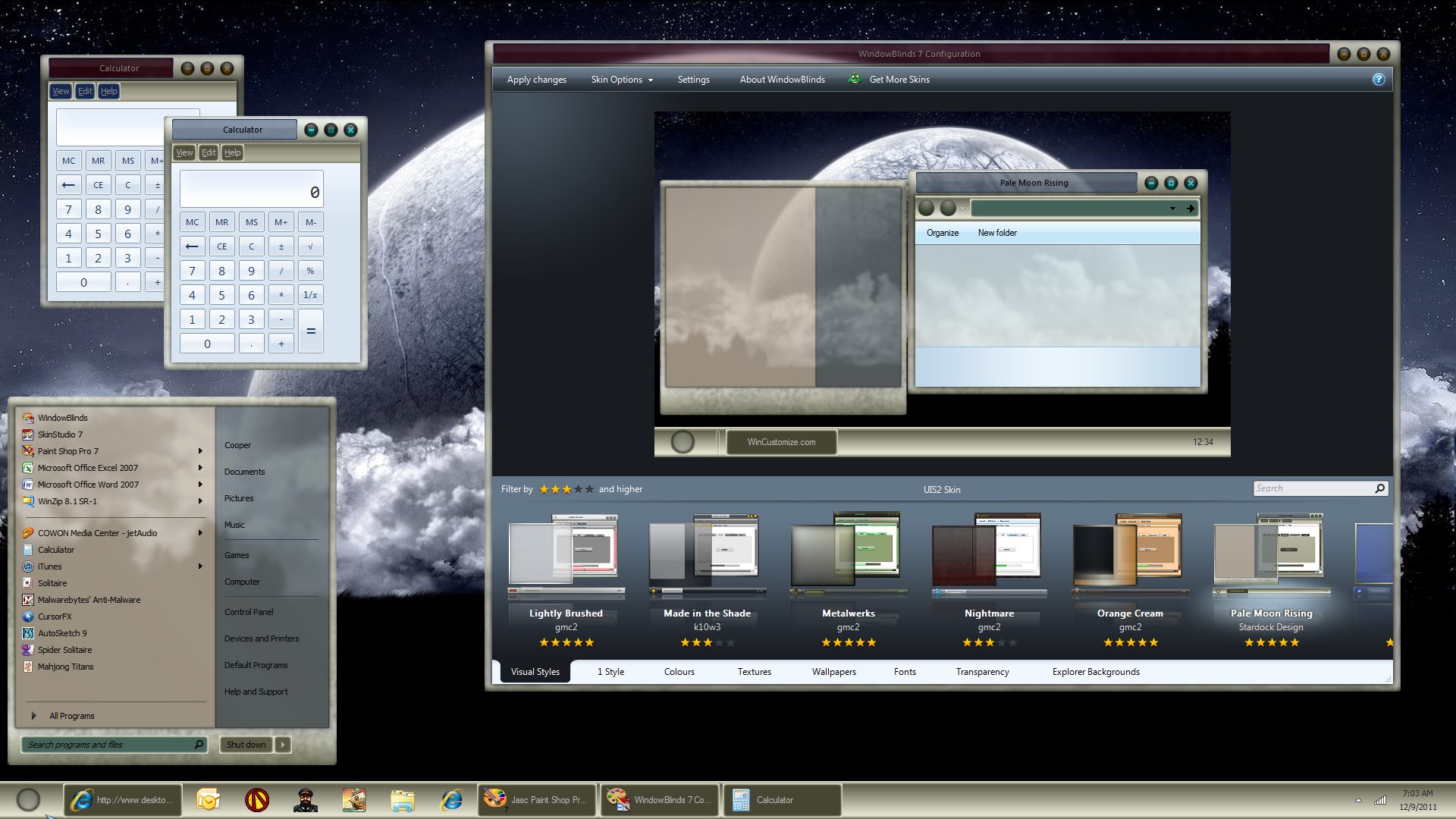Open View menu in front Calculator
Viewport: 1456px width, 819px height.
click(x=184, y=152)
